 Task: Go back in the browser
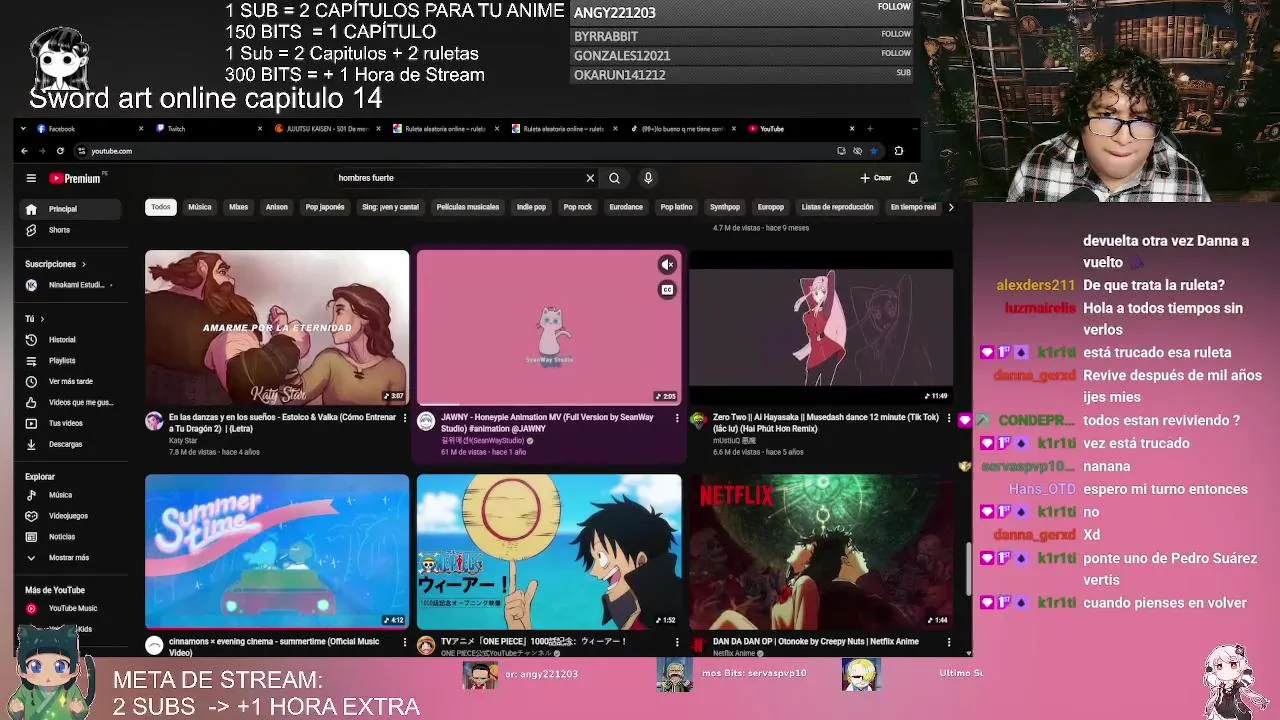24,151
